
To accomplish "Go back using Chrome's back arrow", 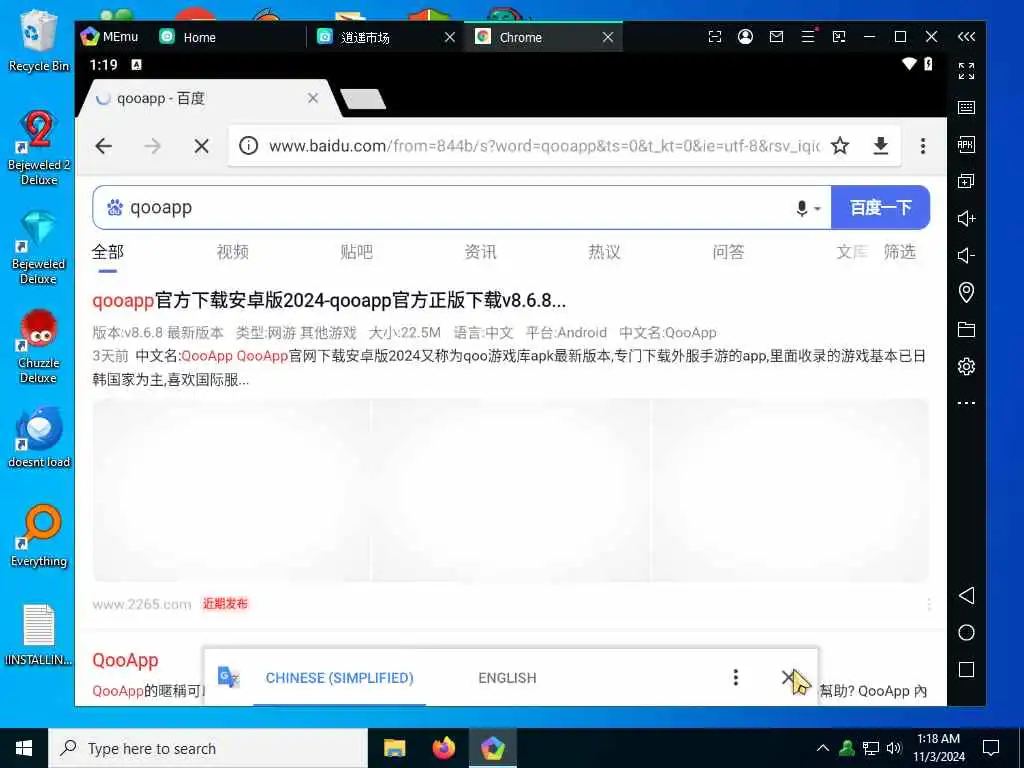I will [104, 146].
